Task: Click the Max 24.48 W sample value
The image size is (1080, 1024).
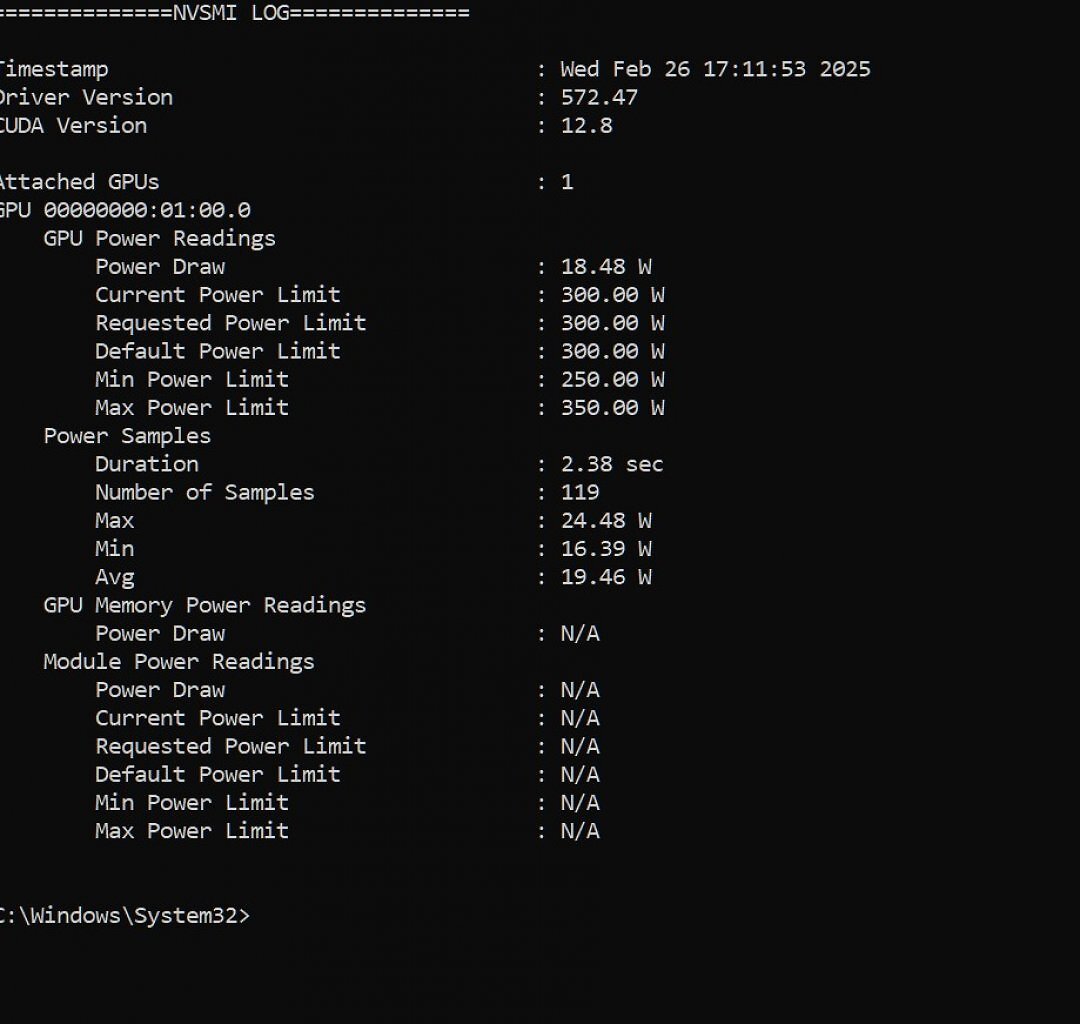Action: click(606, 521)
